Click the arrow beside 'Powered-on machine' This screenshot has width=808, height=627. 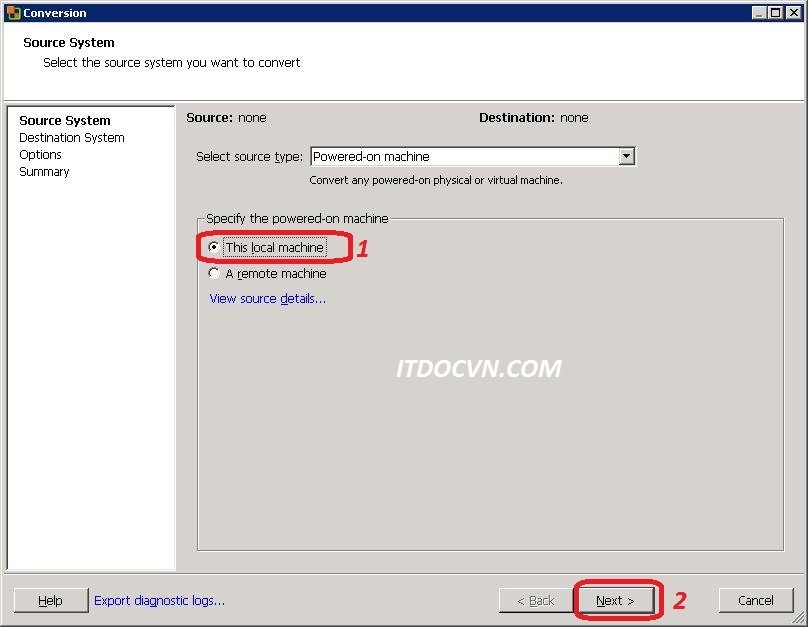(626, 156)
